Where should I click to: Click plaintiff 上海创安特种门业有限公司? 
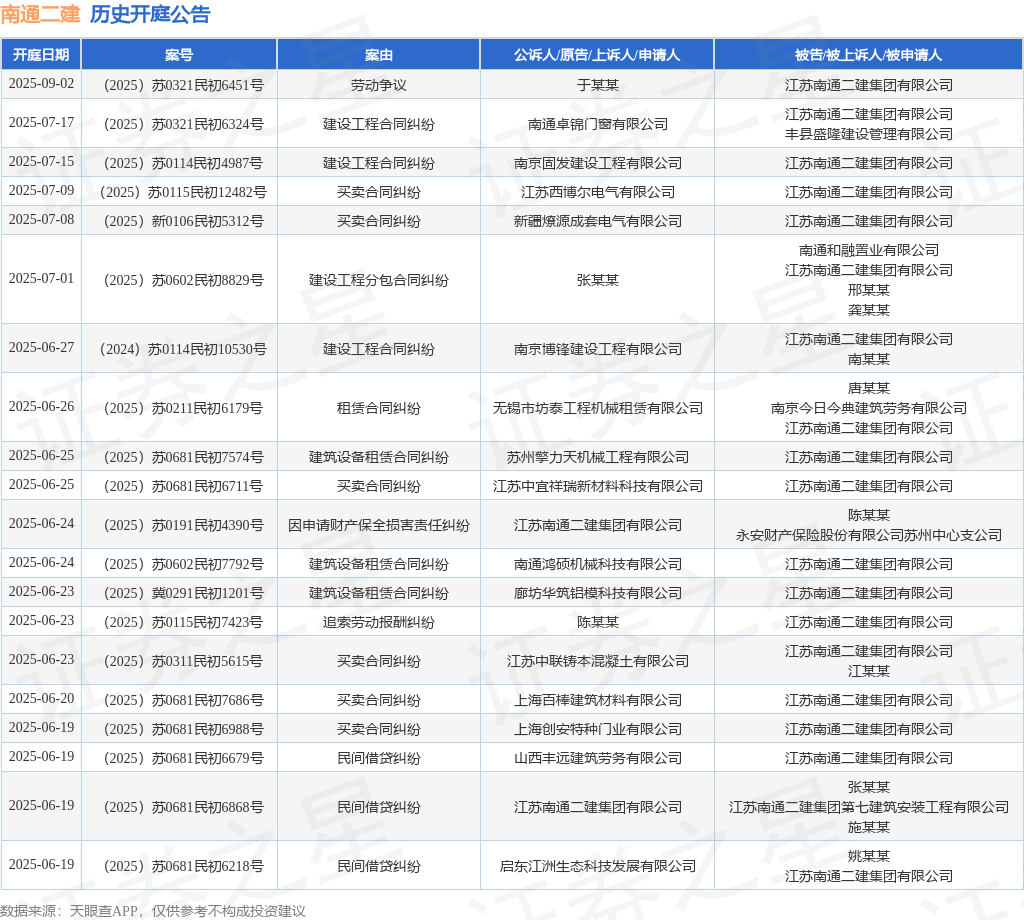pyautogui.click(x=598, y=729)
